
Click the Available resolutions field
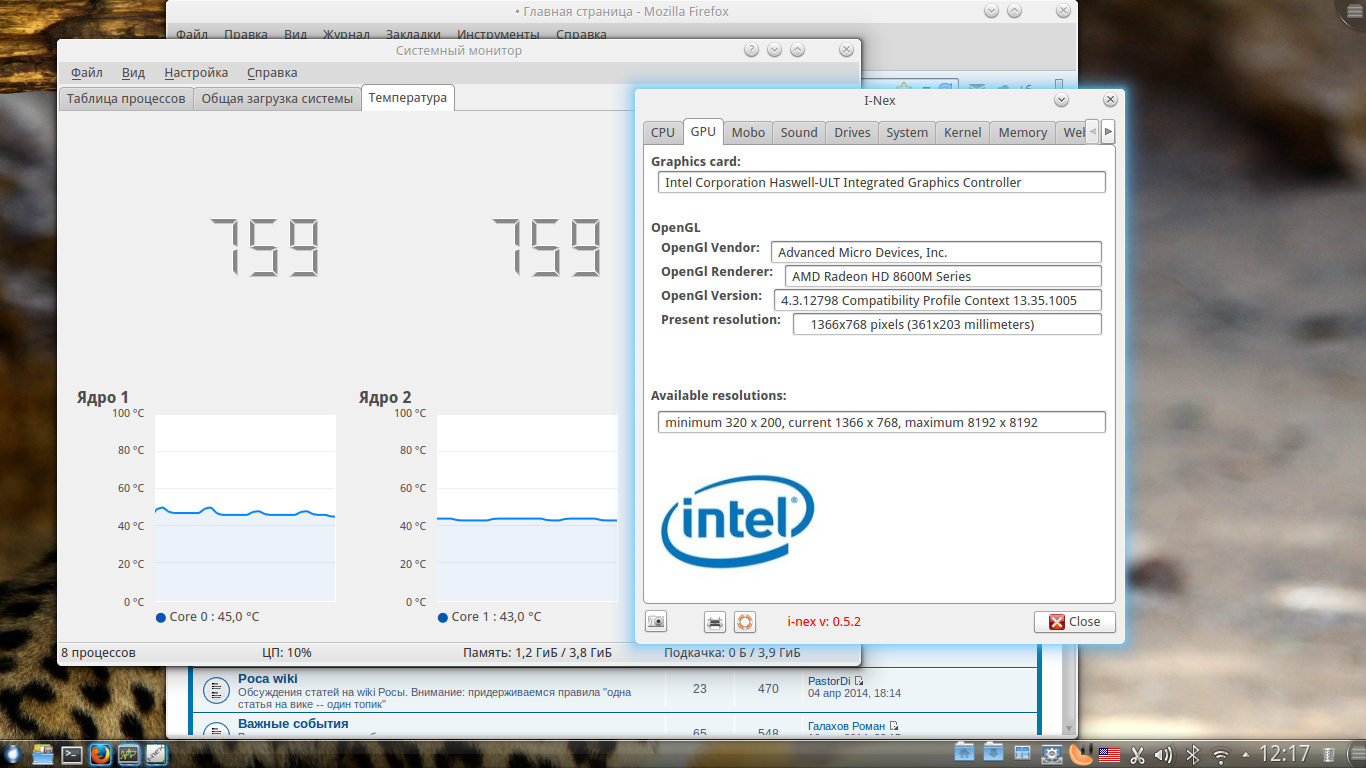pyautogui.click(x=882, y=422)
